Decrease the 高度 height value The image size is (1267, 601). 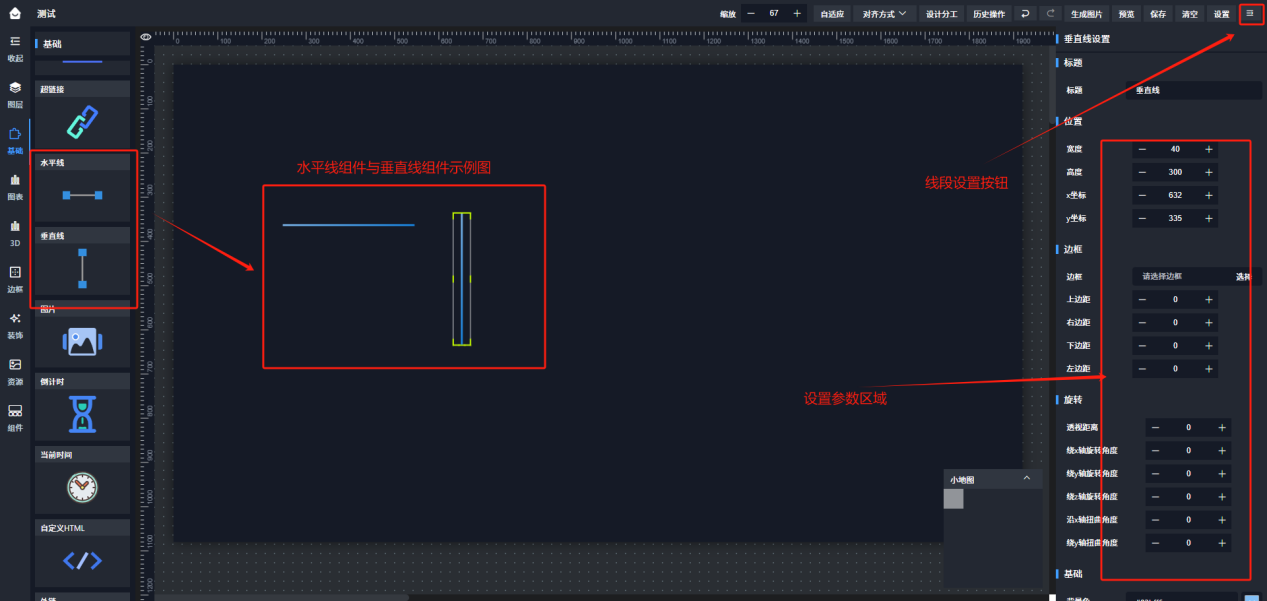tap(1142, 172)
